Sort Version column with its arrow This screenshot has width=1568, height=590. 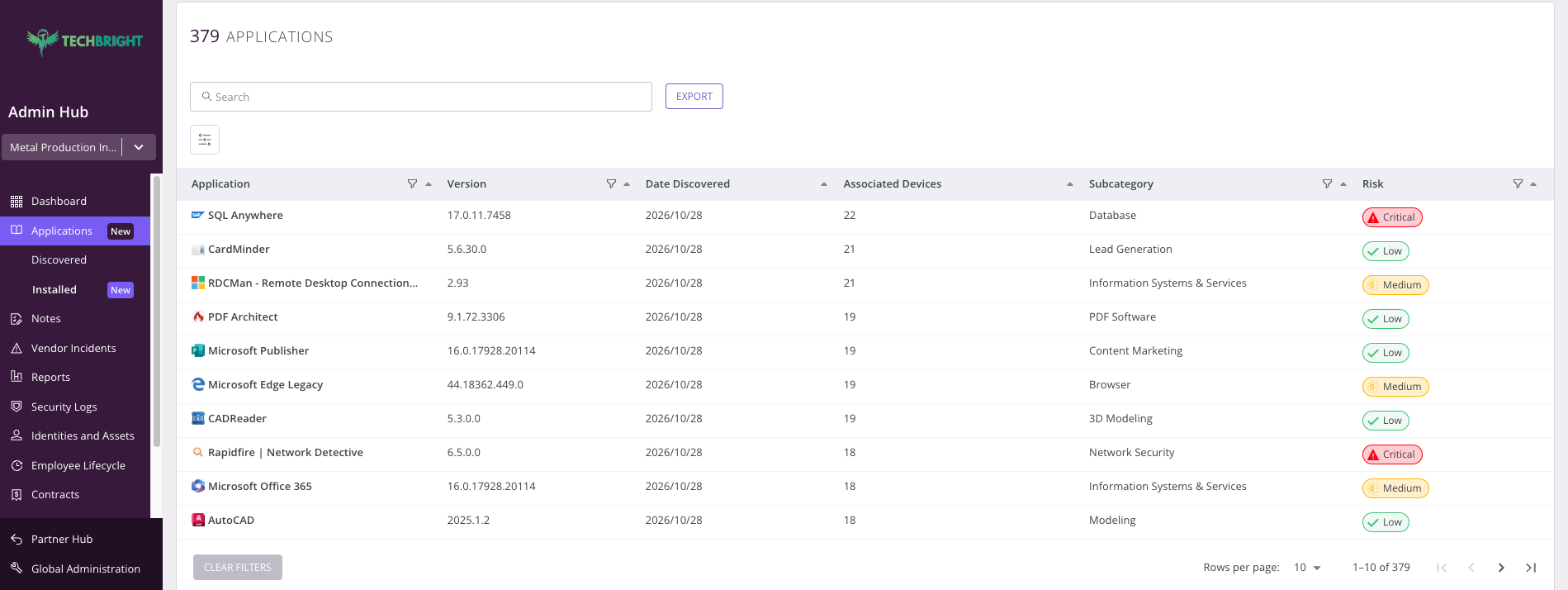pos(627,184)
